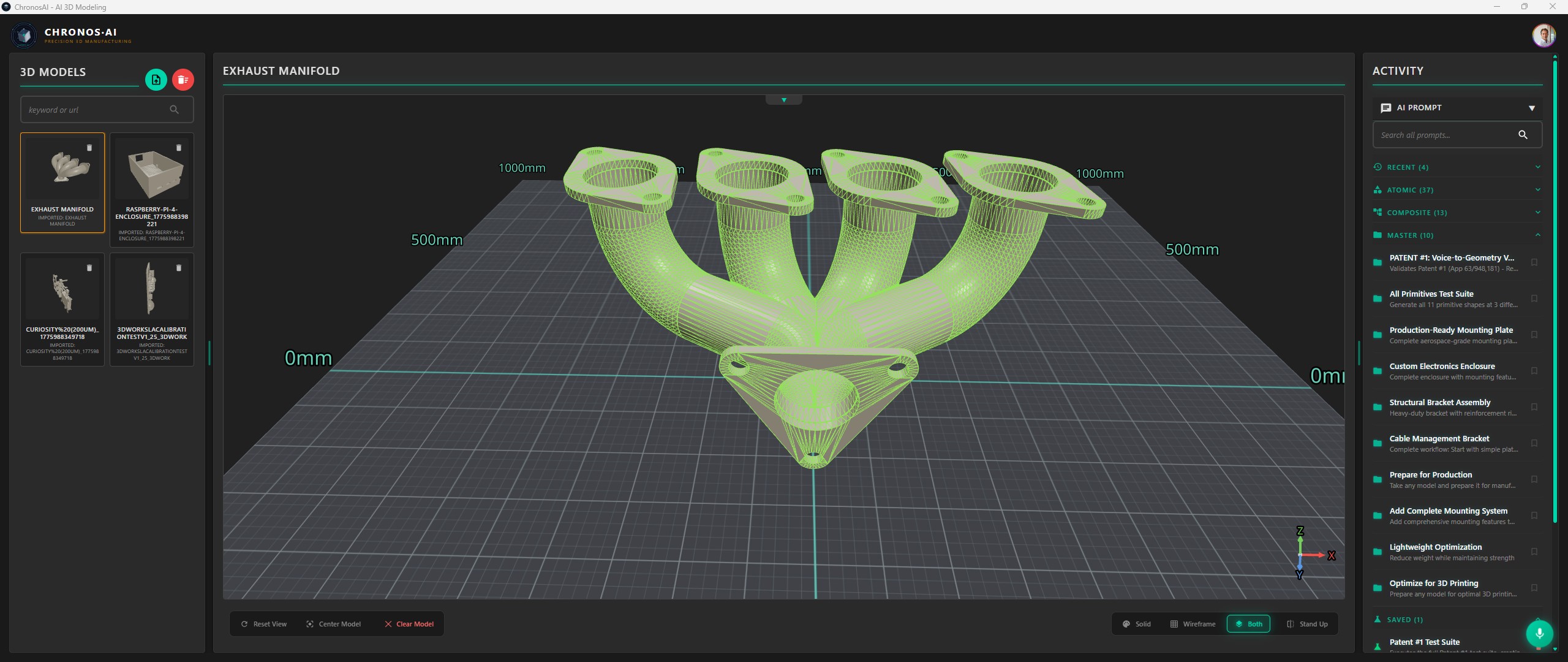
Task: Open the user profile avatar
Action: [x=1544, y=35]
